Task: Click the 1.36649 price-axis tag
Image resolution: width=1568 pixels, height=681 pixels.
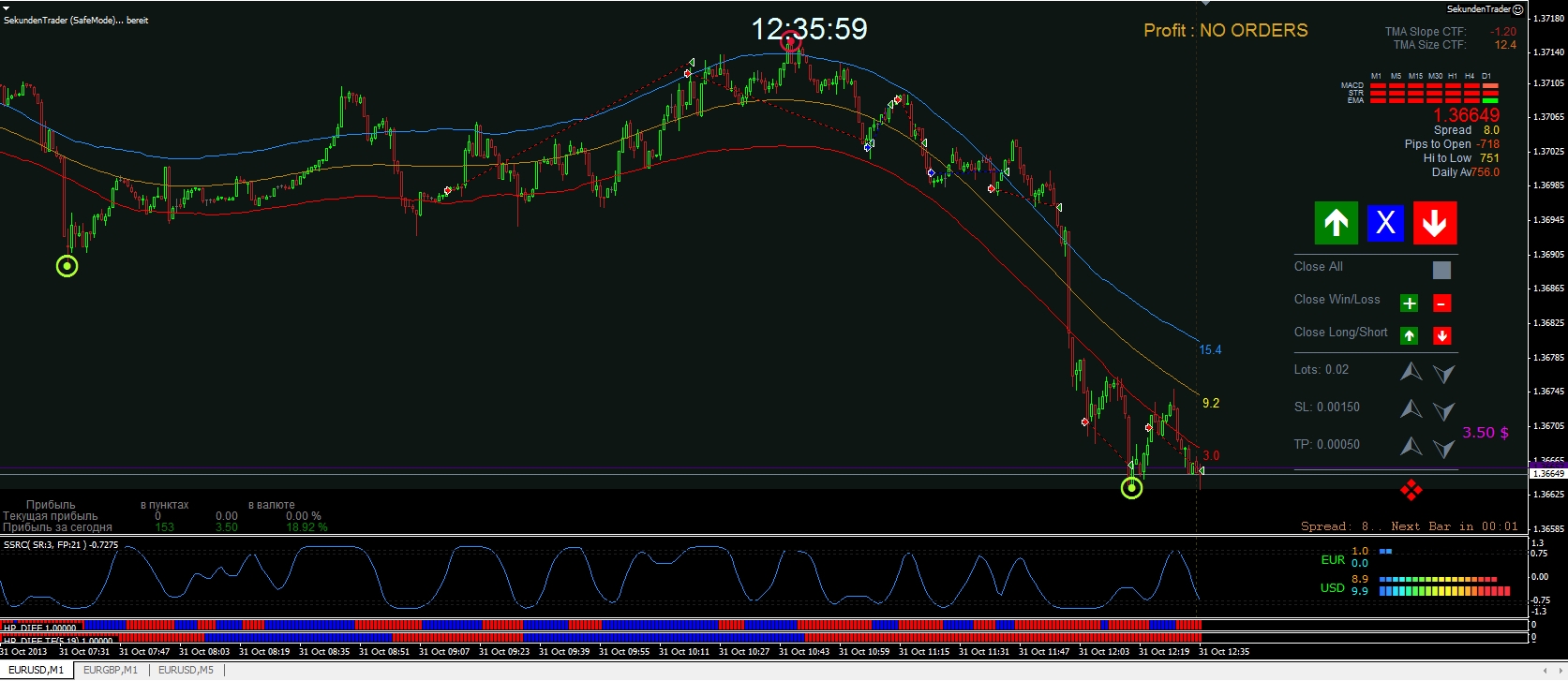Action: pyautogui.click(x=1548, y=474)
